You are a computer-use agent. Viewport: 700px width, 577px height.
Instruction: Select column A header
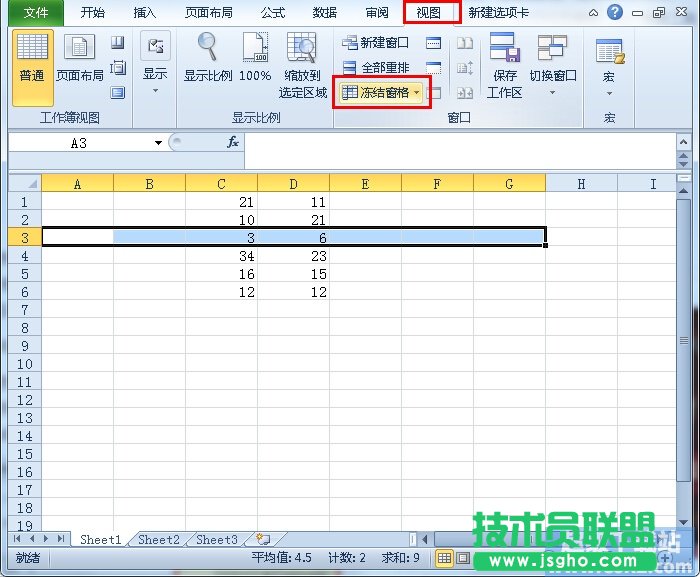coord(78,183)
